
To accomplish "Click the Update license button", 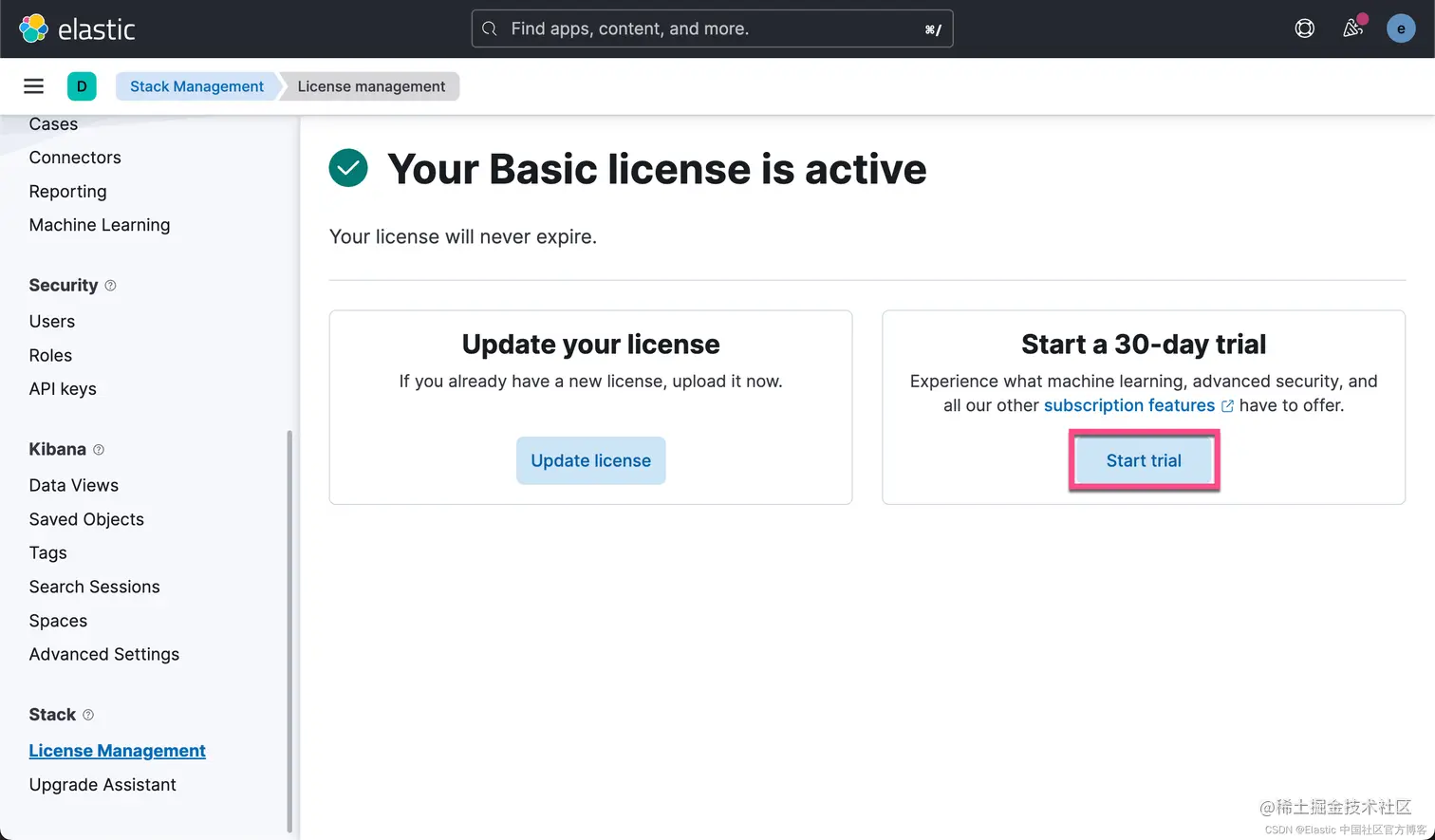I will (590, 460).
